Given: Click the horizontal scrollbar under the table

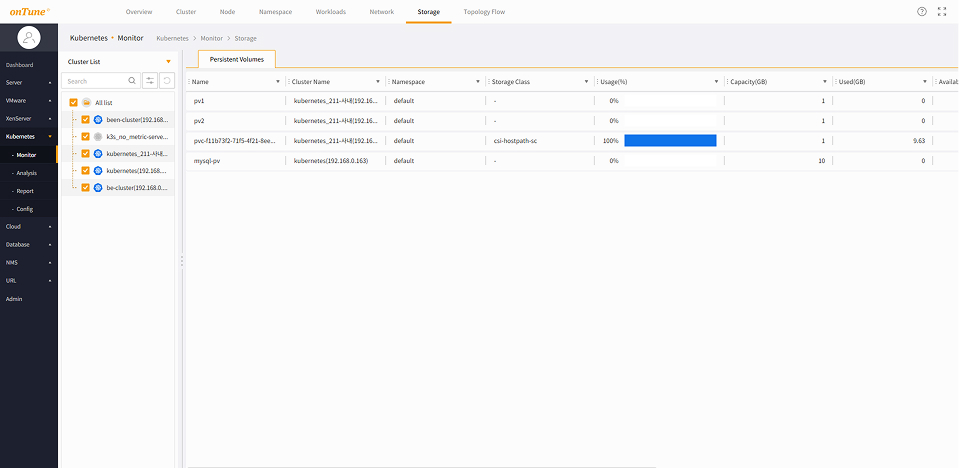Looking at the screenshot, I should pyautogui.click(x=421, y=467).
